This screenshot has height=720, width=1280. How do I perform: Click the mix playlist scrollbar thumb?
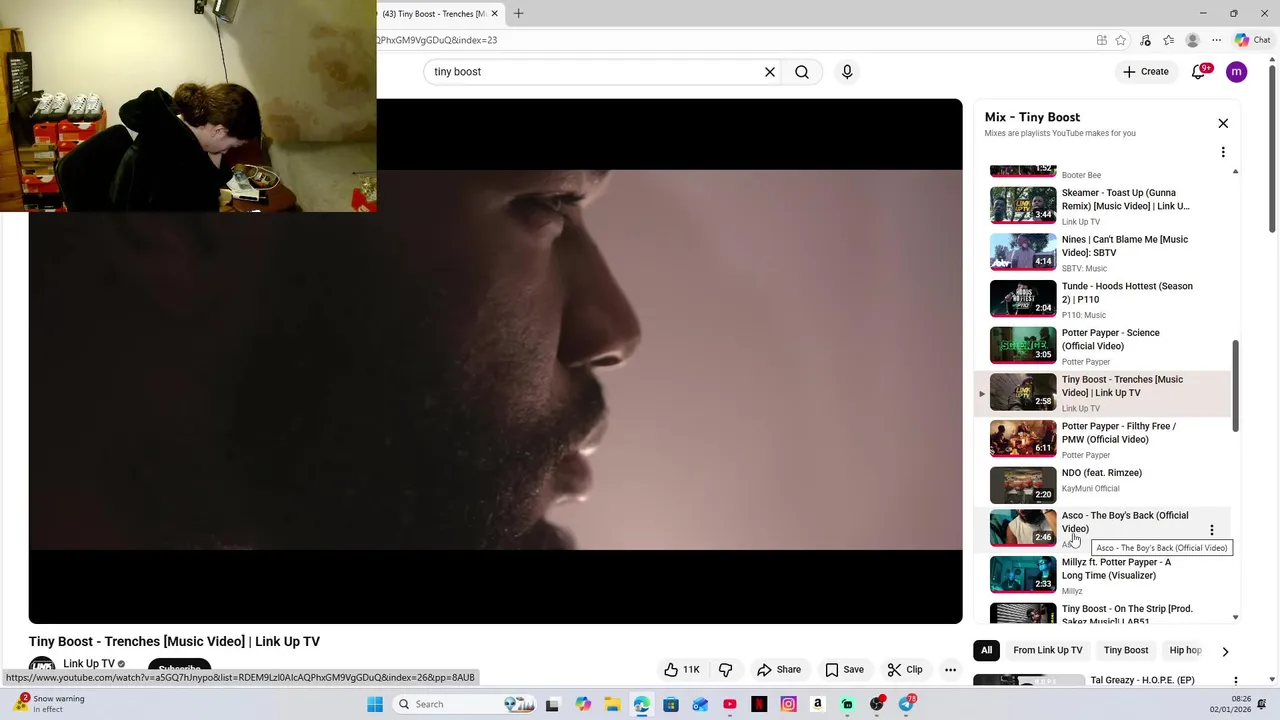(1236, 386)
